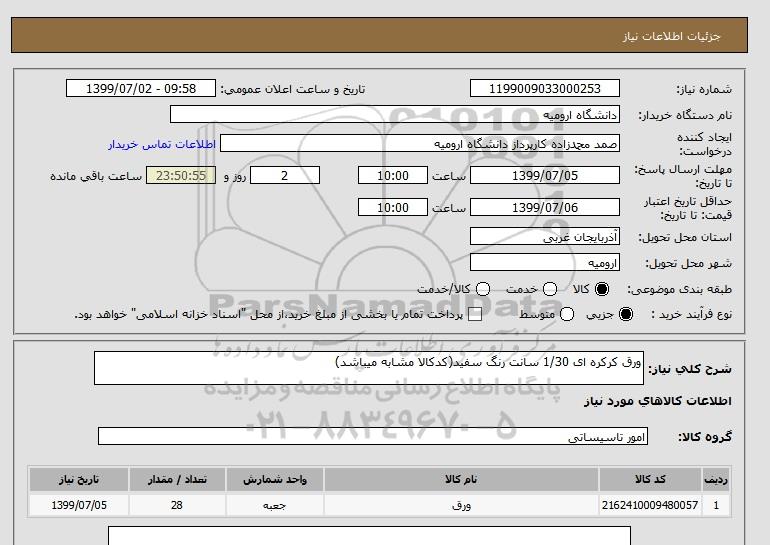Click the need number field 1199009033000253
This screenshot has height=545, width=770.
point(545,88)
